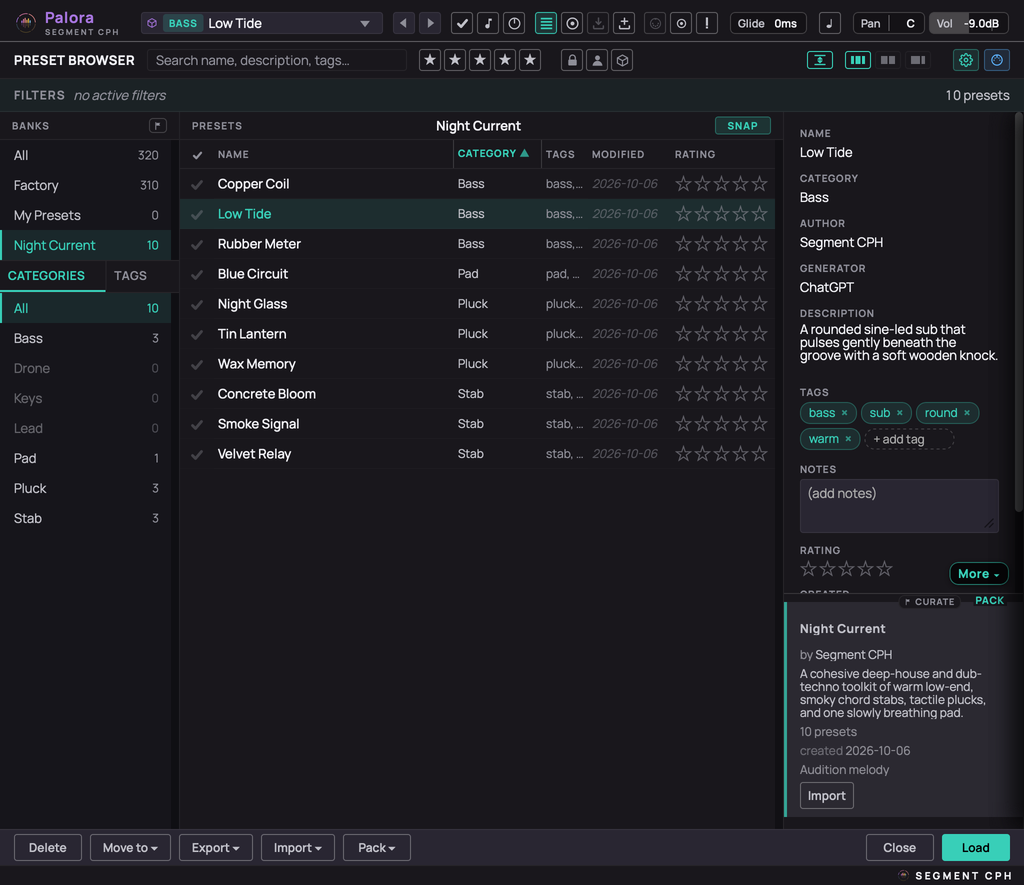Click the target circle icon before exclamation
The image size is (1024, 885).
[x=681, y=24]
